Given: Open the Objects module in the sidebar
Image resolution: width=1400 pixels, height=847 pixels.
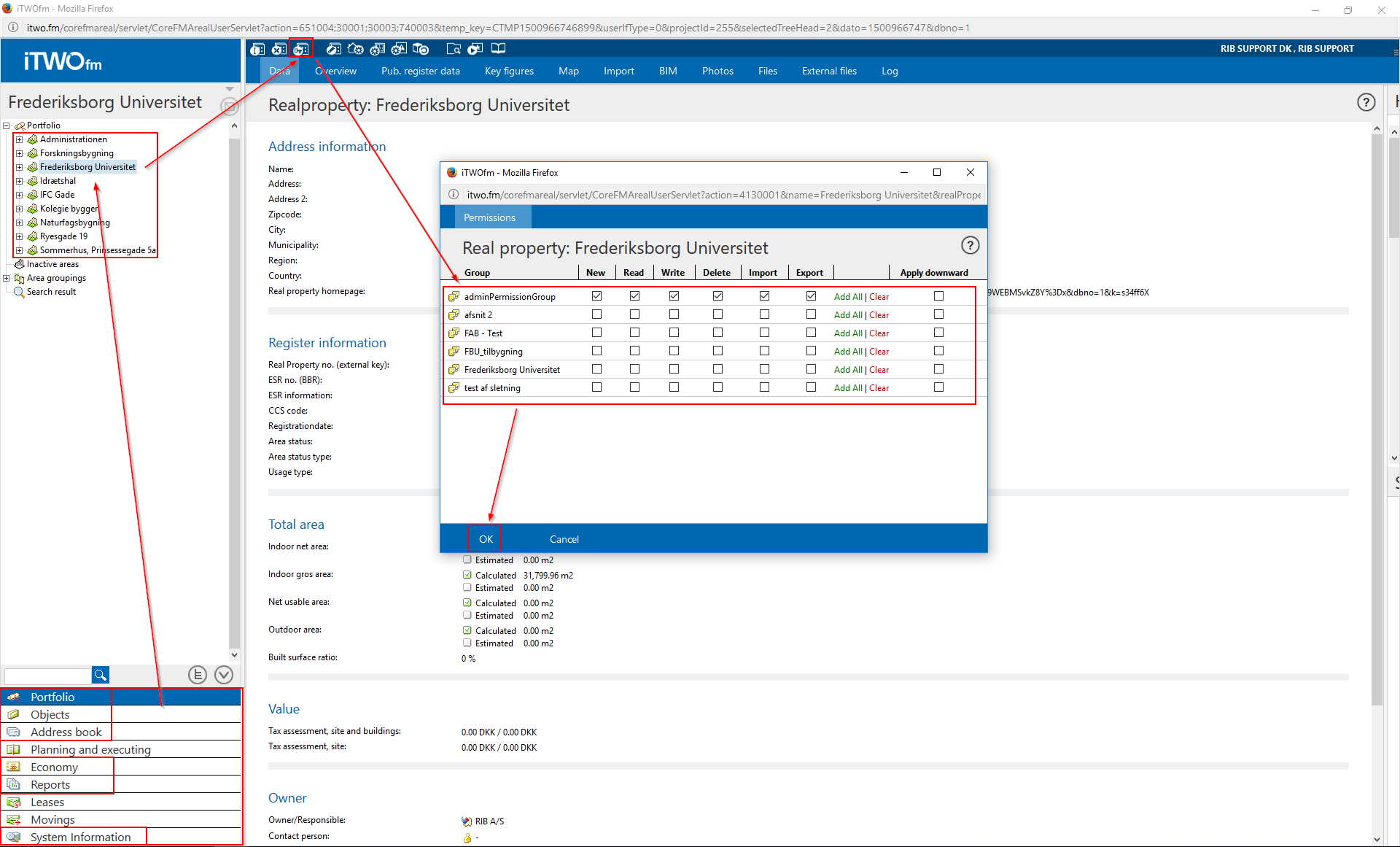Looking at the screenshot, I should 50,714.
